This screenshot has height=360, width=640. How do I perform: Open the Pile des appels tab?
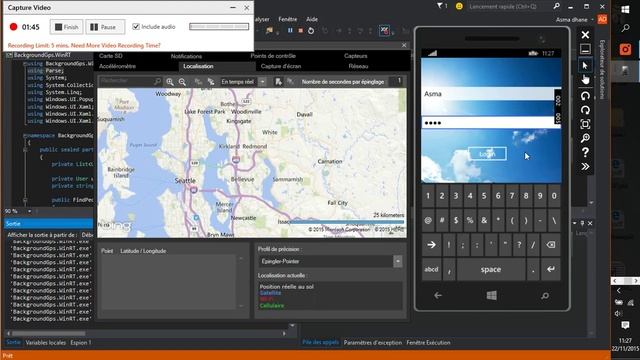[320, 342]
